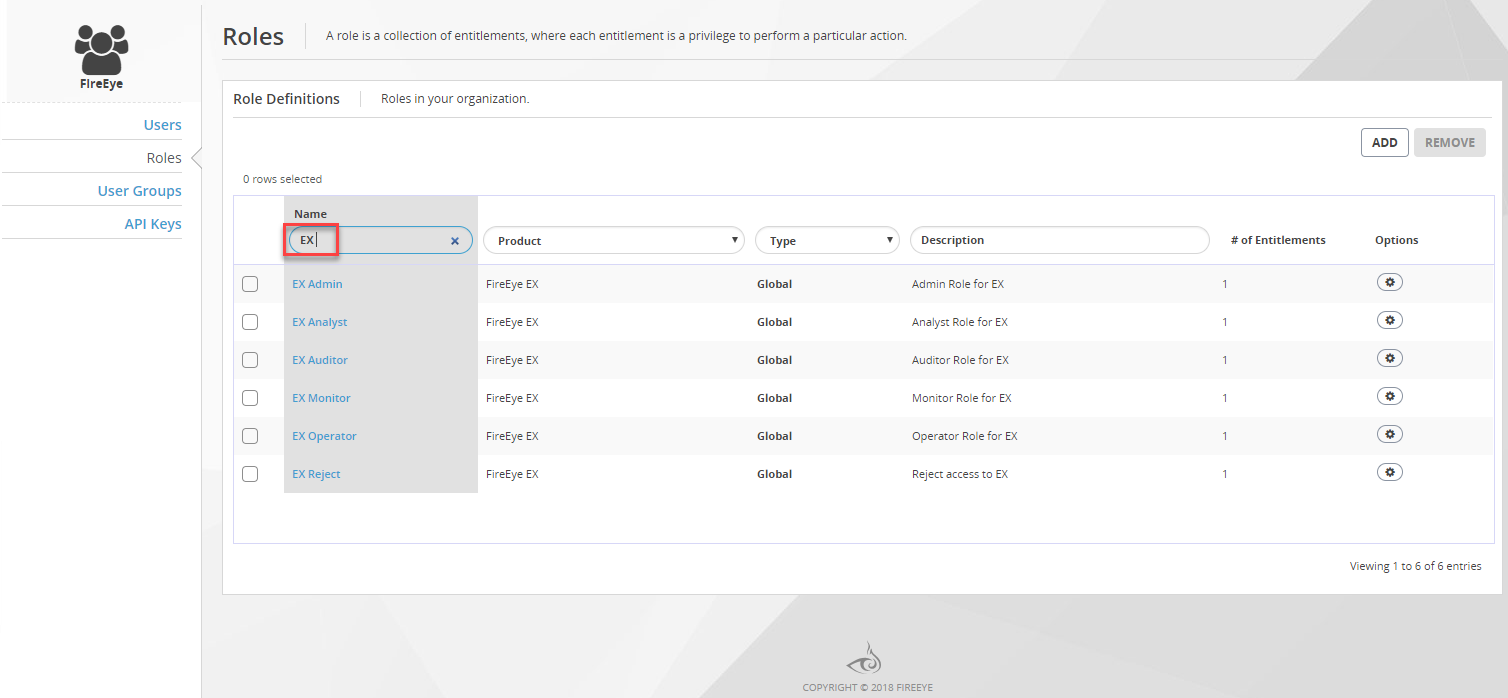Click the Global type in EX Admin row
The image size is (1508, 698).
click(775, 284)
